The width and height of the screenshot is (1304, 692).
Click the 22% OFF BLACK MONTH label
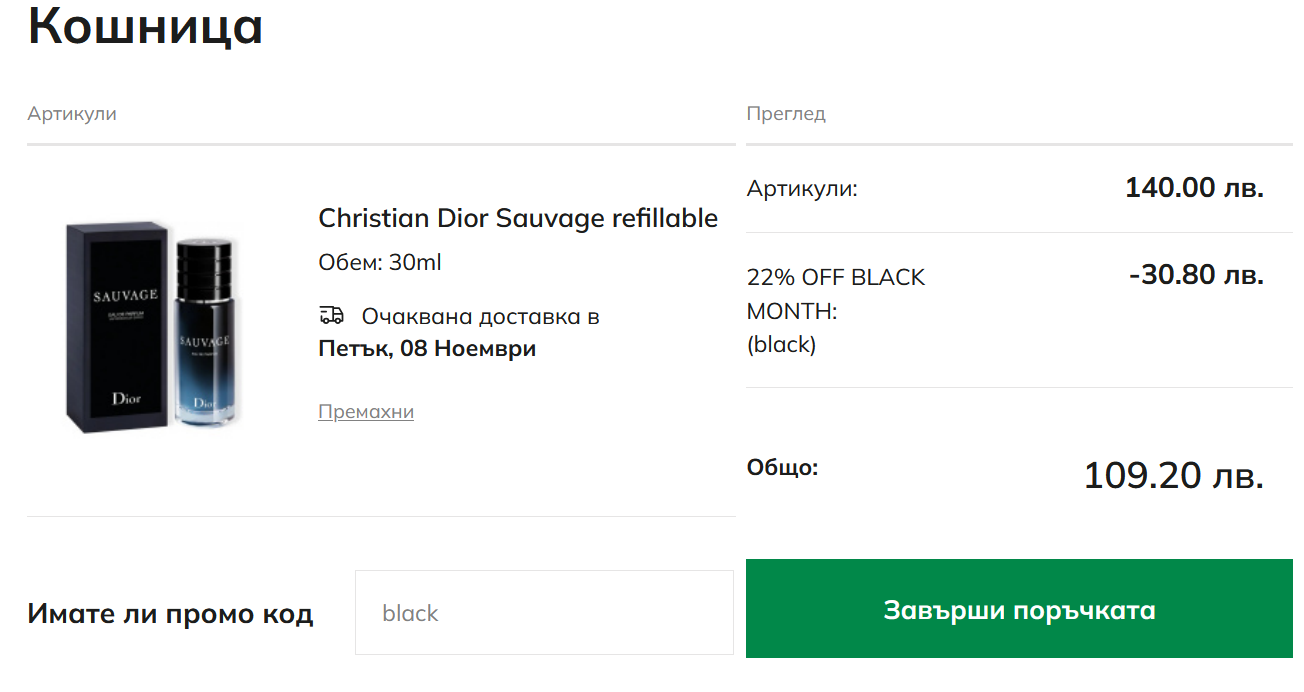point(836,294)
